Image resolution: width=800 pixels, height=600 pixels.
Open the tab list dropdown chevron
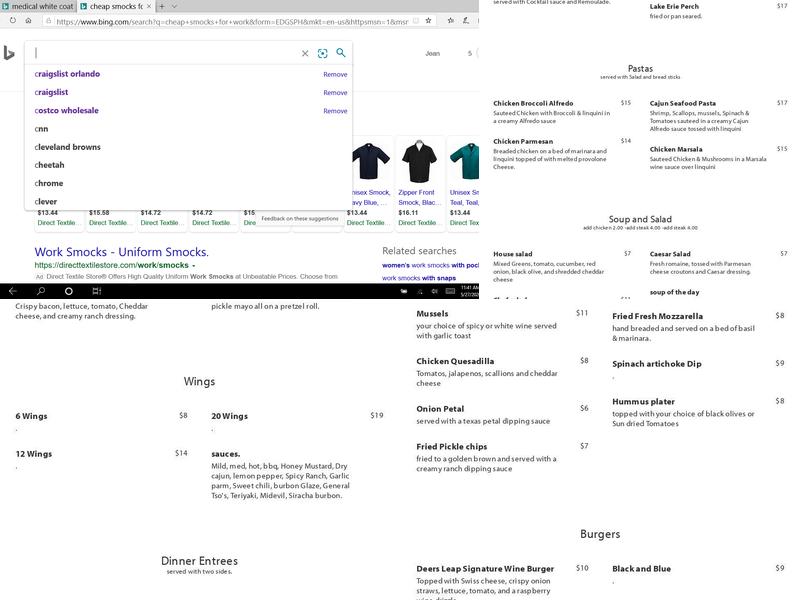(x=176, y=6)
